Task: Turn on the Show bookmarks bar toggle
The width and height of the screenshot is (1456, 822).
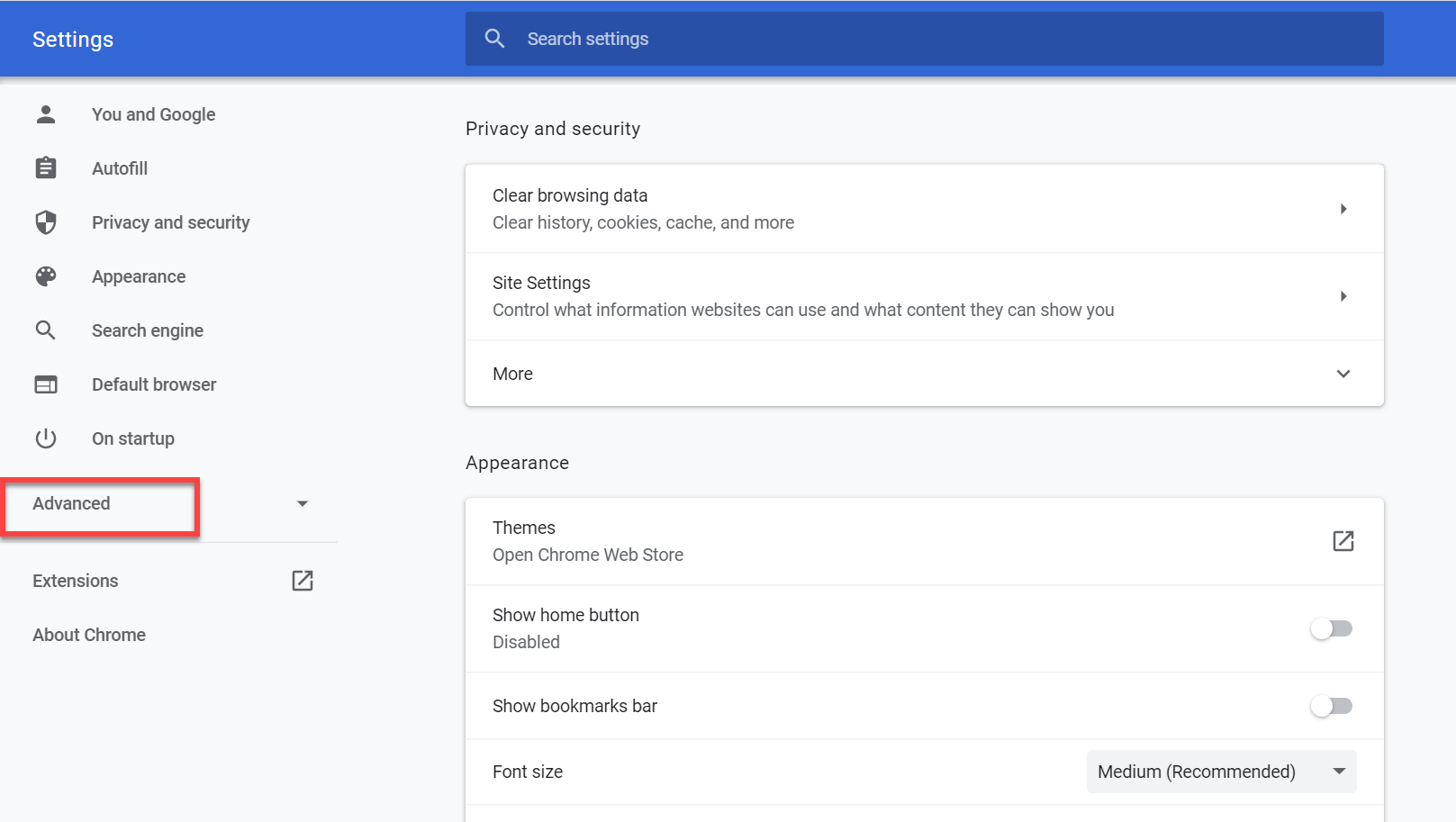Action: click(1331, 706)
